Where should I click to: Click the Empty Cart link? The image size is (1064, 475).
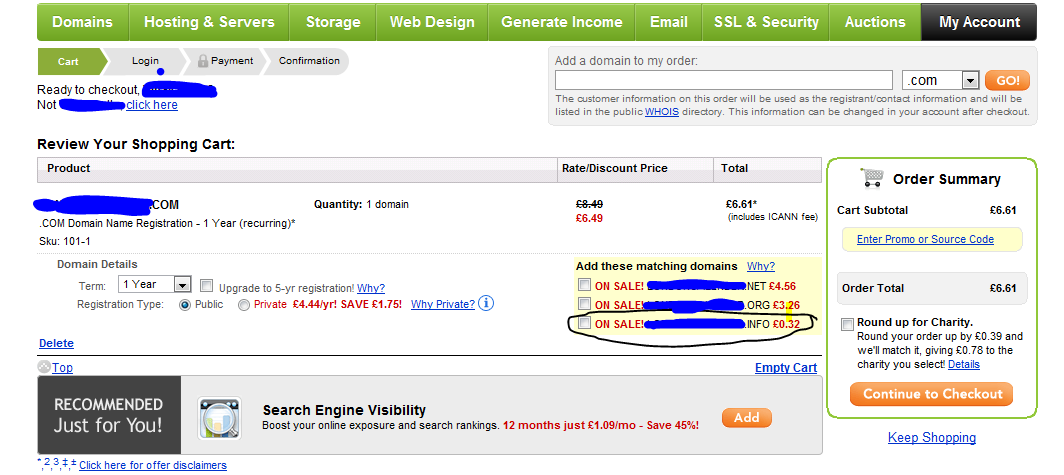click(786, 368)
